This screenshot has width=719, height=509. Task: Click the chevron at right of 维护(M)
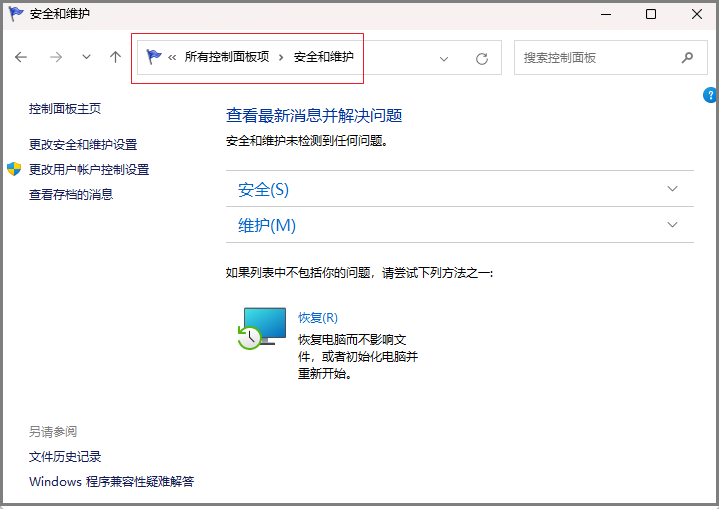[x=672, y=225]
